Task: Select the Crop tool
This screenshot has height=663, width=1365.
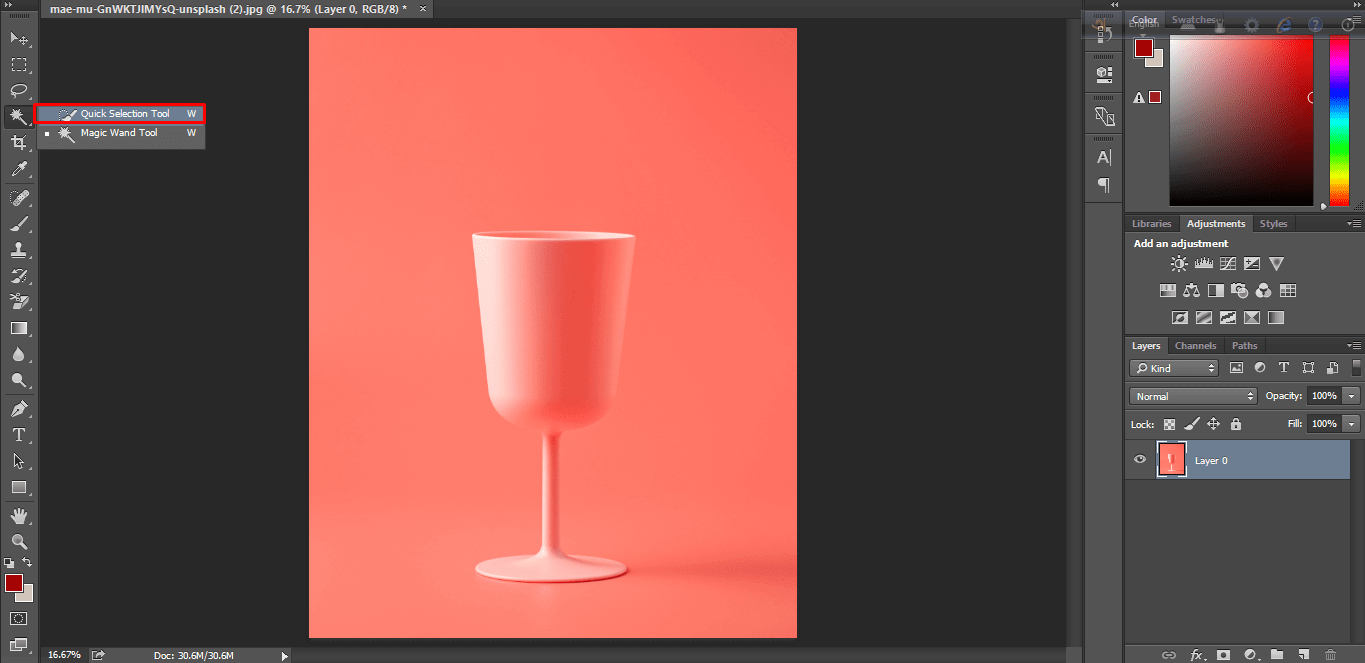Action: pos(18,142)
